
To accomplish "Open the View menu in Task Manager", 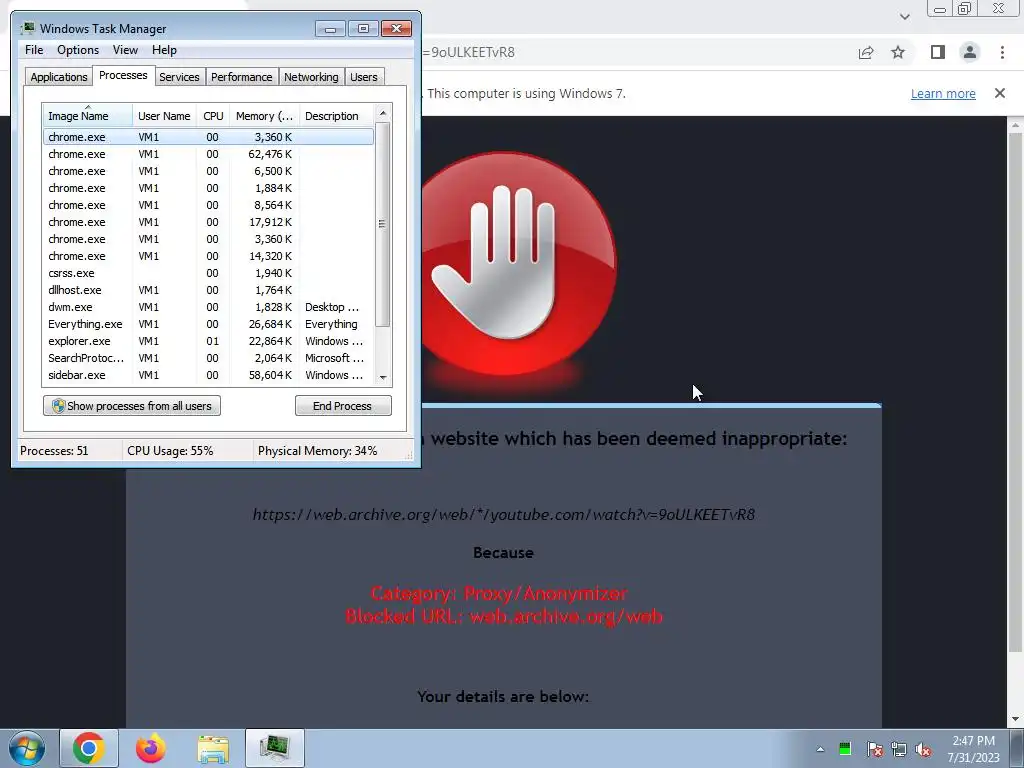I will pyautogui.click(x=125, y=50).
